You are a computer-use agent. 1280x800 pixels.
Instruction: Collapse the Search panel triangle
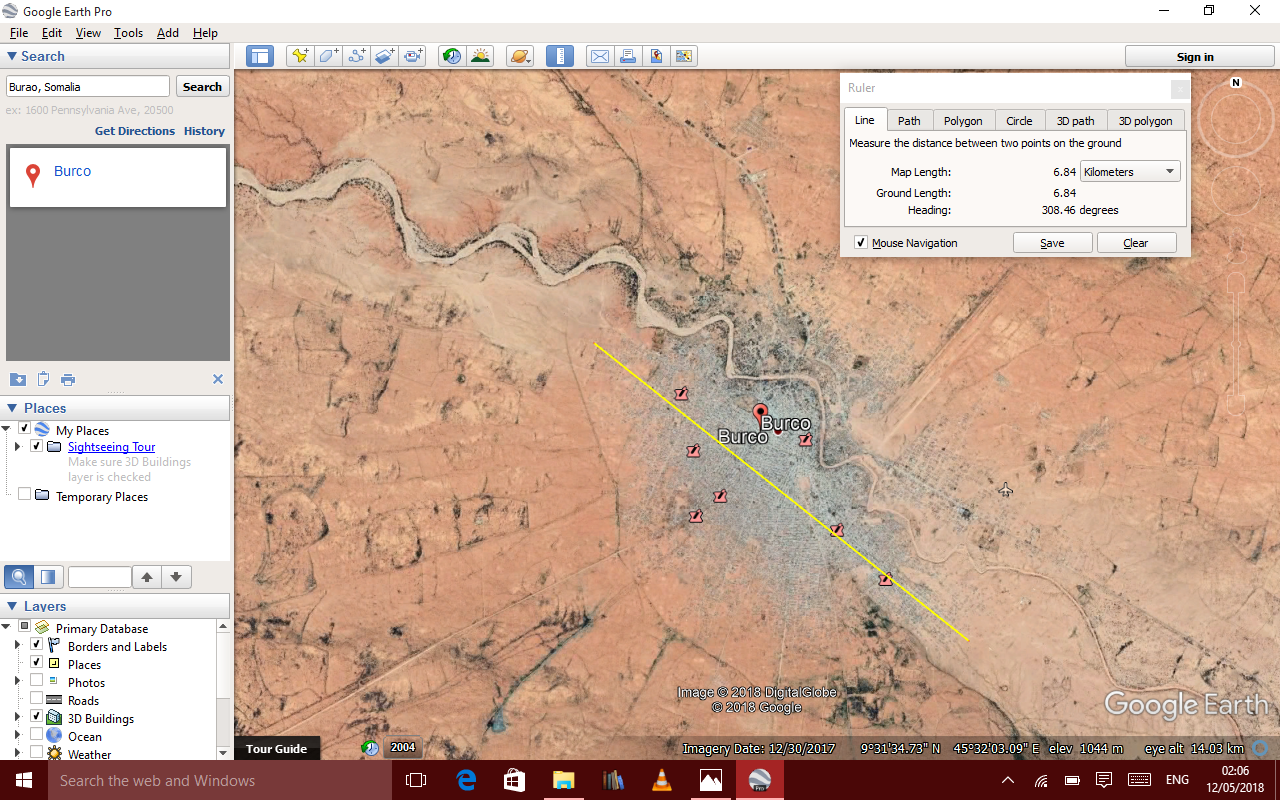click(12, 57)
